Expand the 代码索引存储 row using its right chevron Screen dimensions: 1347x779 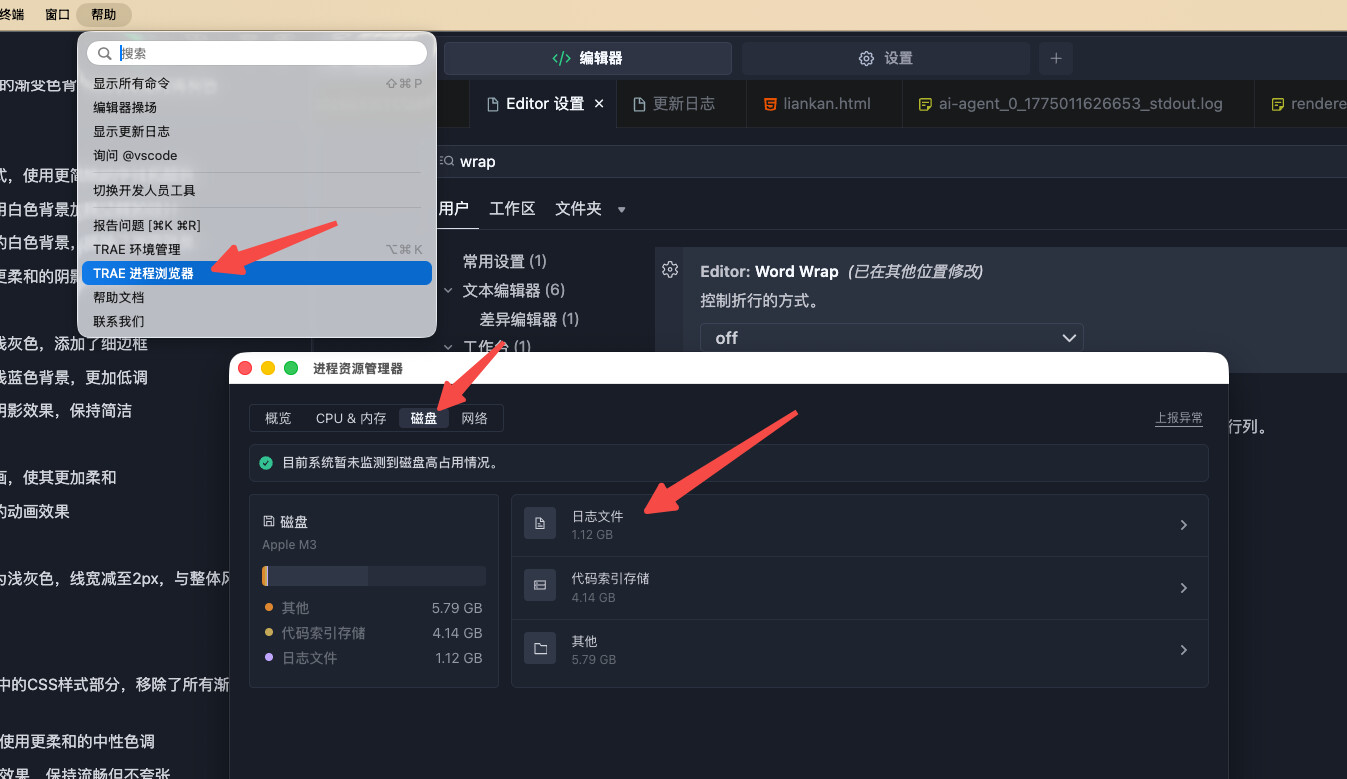click(x=1183, y=588)
